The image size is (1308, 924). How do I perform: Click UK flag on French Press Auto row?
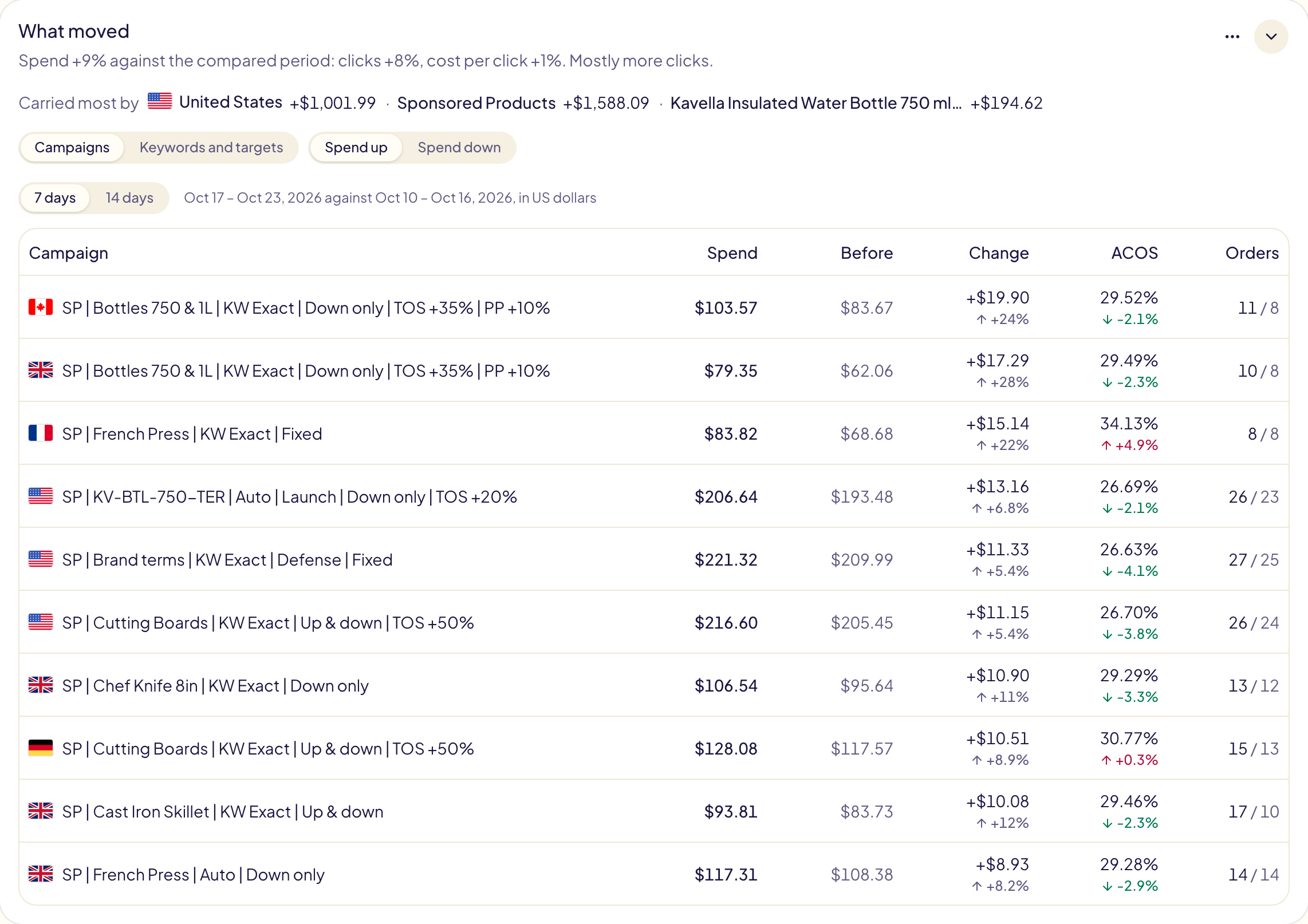[x=41, y=874]
